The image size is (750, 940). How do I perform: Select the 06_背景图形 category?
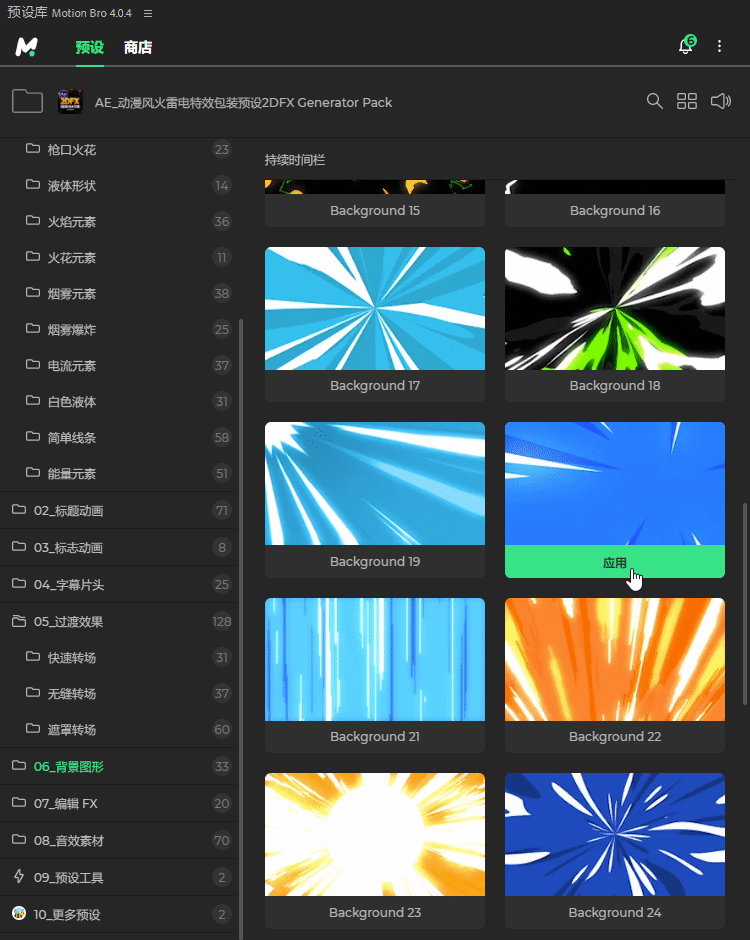pos(119,766)
